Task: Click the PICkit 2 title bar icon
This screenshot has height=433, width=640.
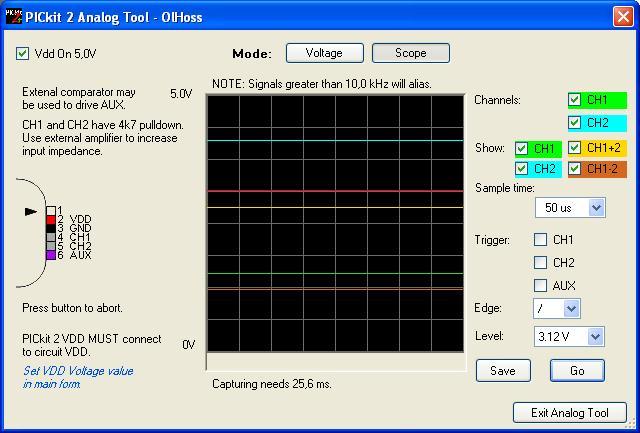Action: [13, 17]
